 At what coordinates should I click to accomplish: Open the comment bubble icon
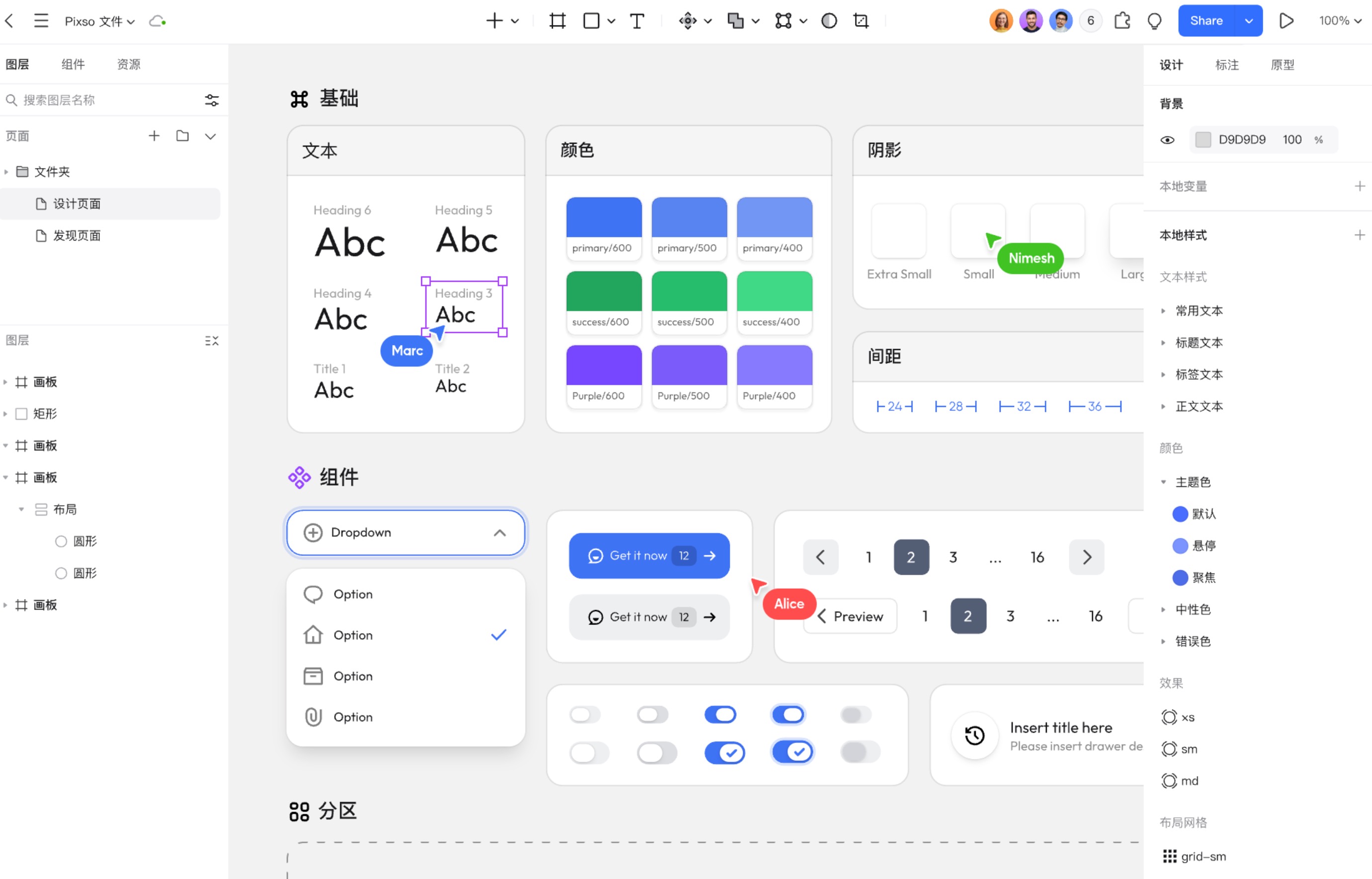(1154, 21)
